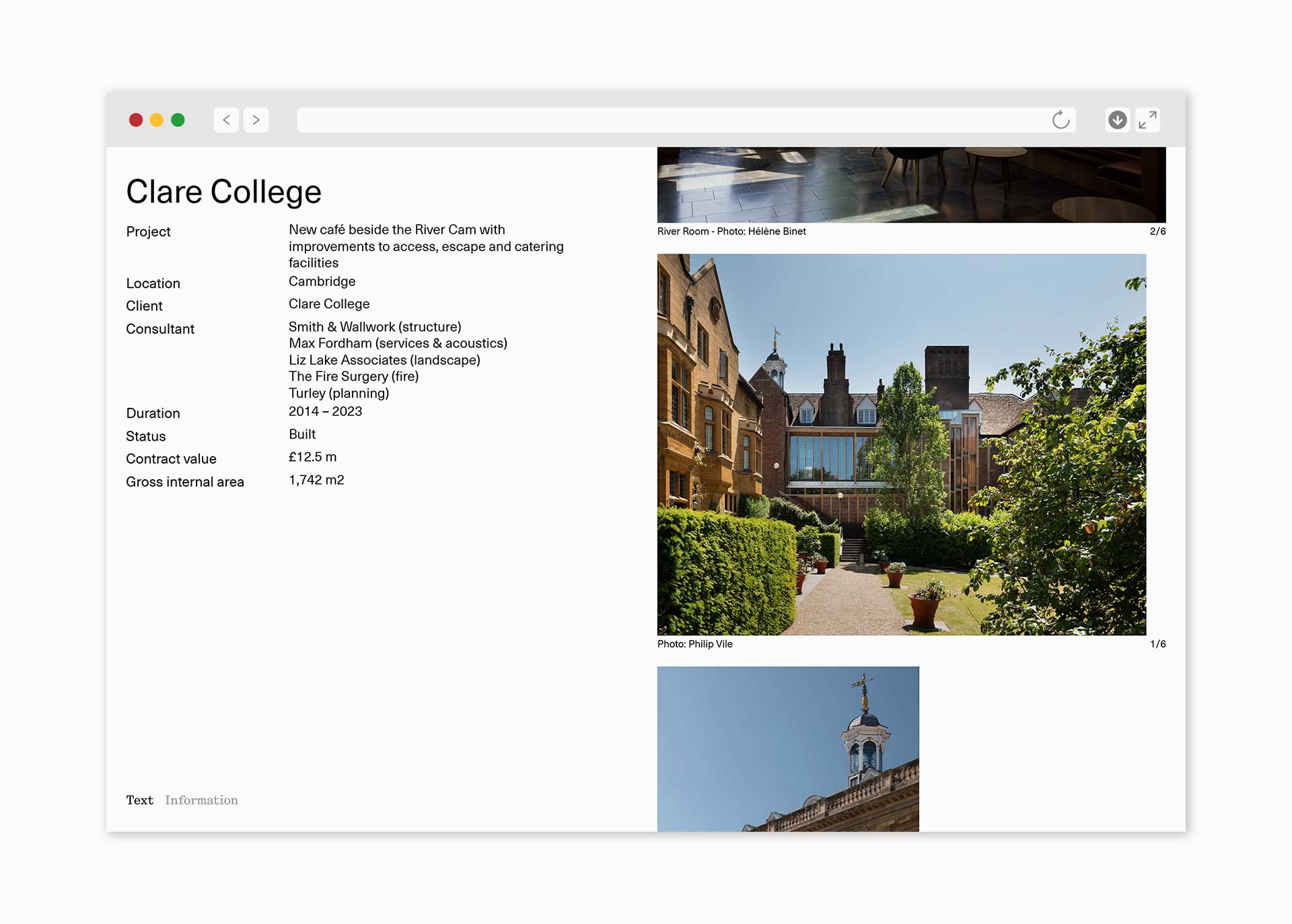1292x924 pixels.
Task: Click the '2014 – 2023' duration value
Action: coord(325,411)
